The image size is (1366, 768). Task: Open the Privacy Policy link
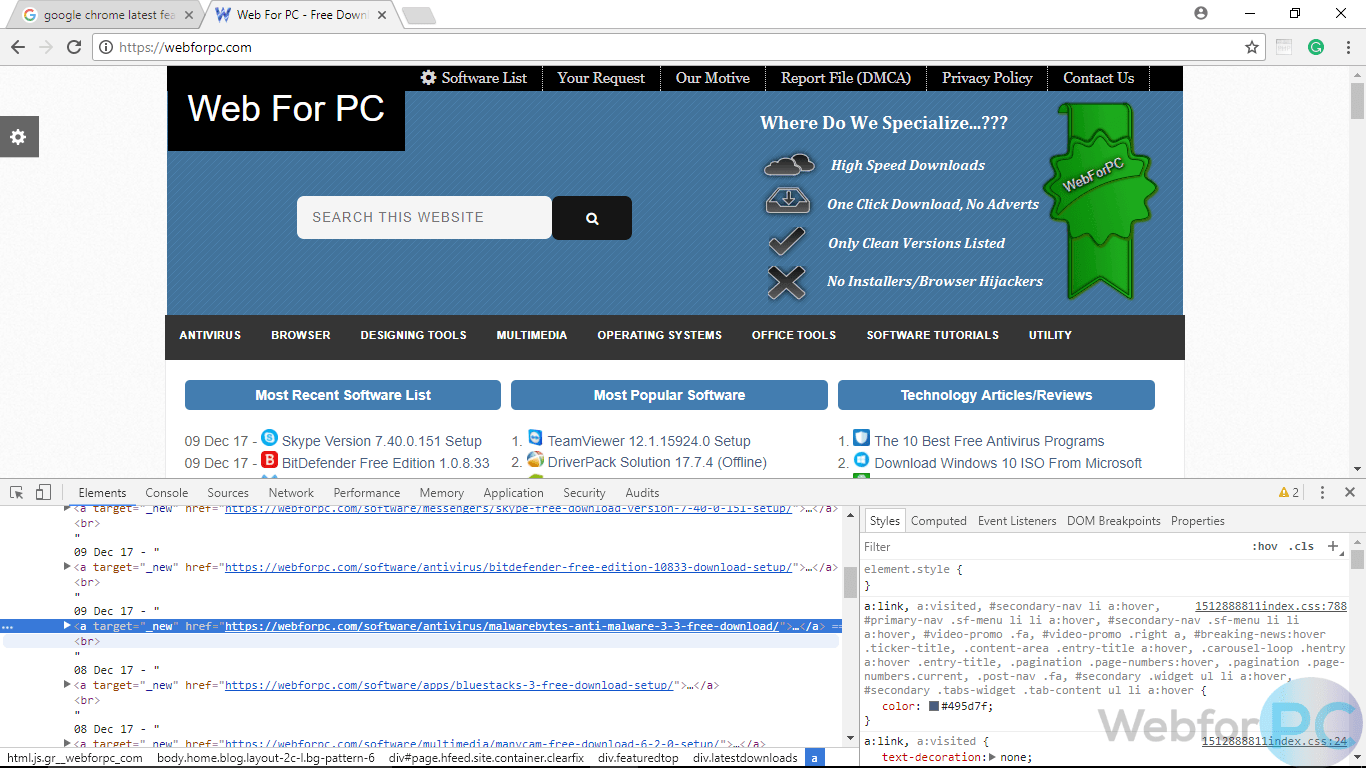[987, 78]
